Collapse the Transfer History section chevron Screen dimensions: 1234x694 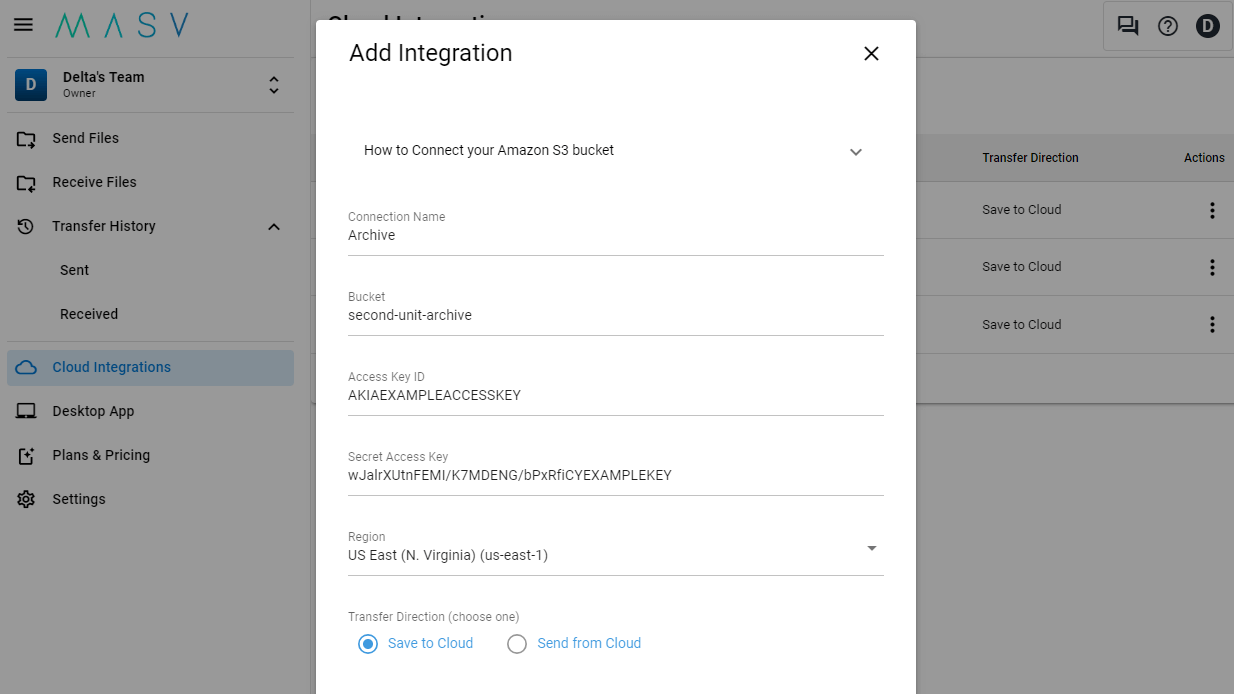[x=274, y=227]
